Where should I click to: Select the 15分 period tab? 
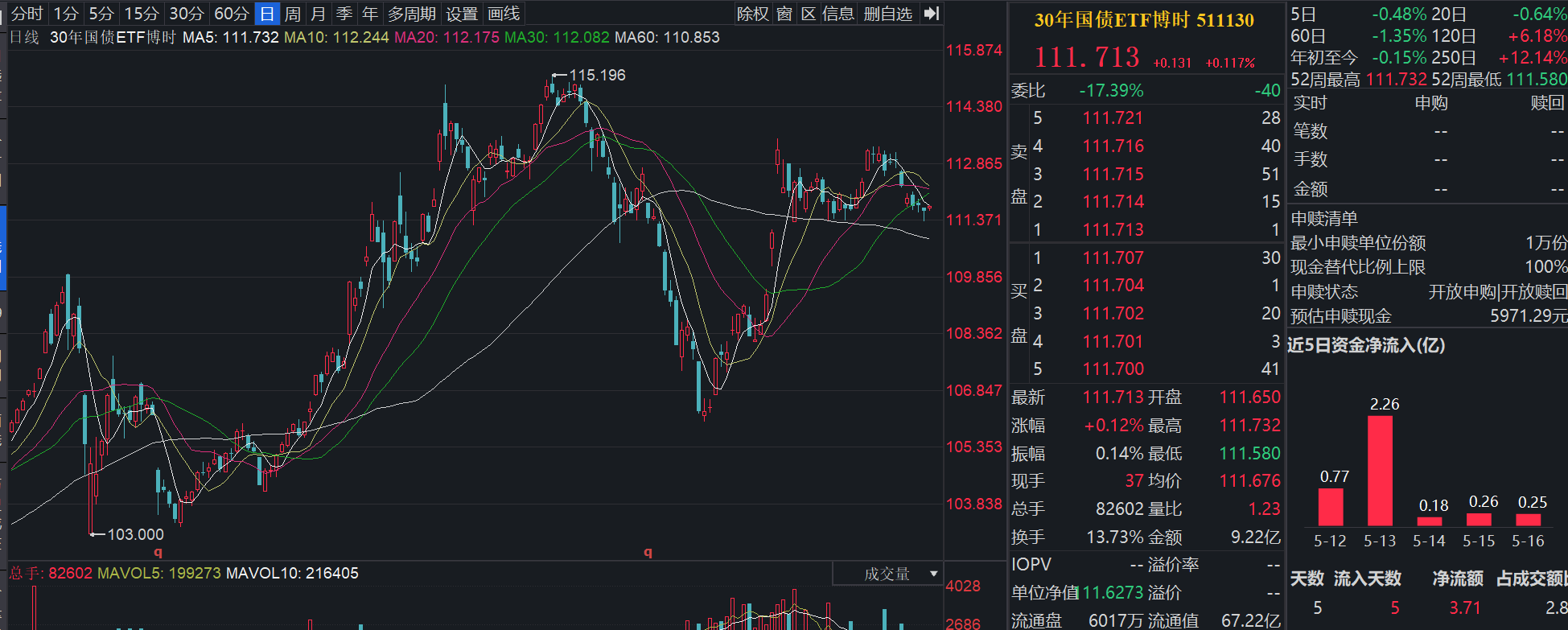[x=142, y=14]
